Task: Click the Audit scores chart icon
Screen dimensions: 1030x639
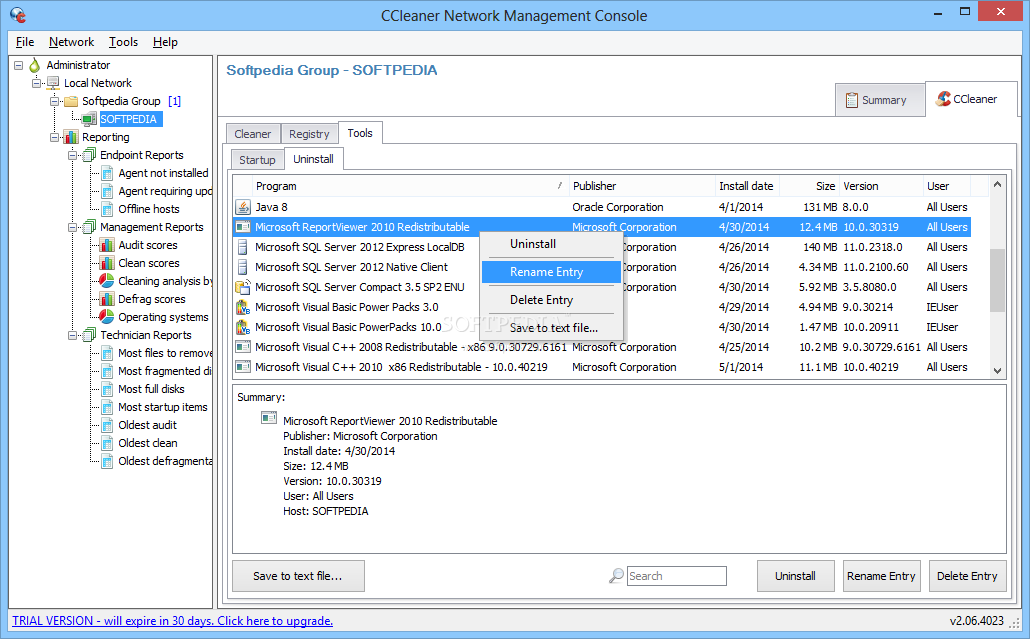Action: tap(107, 245)
